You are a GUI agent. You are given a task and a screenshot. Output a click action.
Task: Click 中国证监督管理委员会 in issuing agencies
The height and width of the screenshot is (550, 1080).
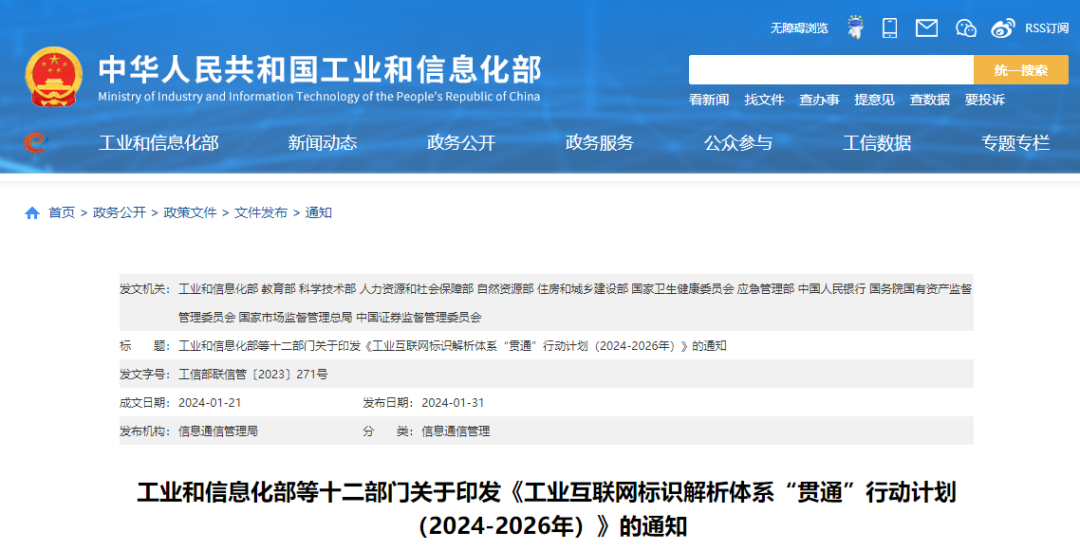pyautogui.click(x=419, y=318)
